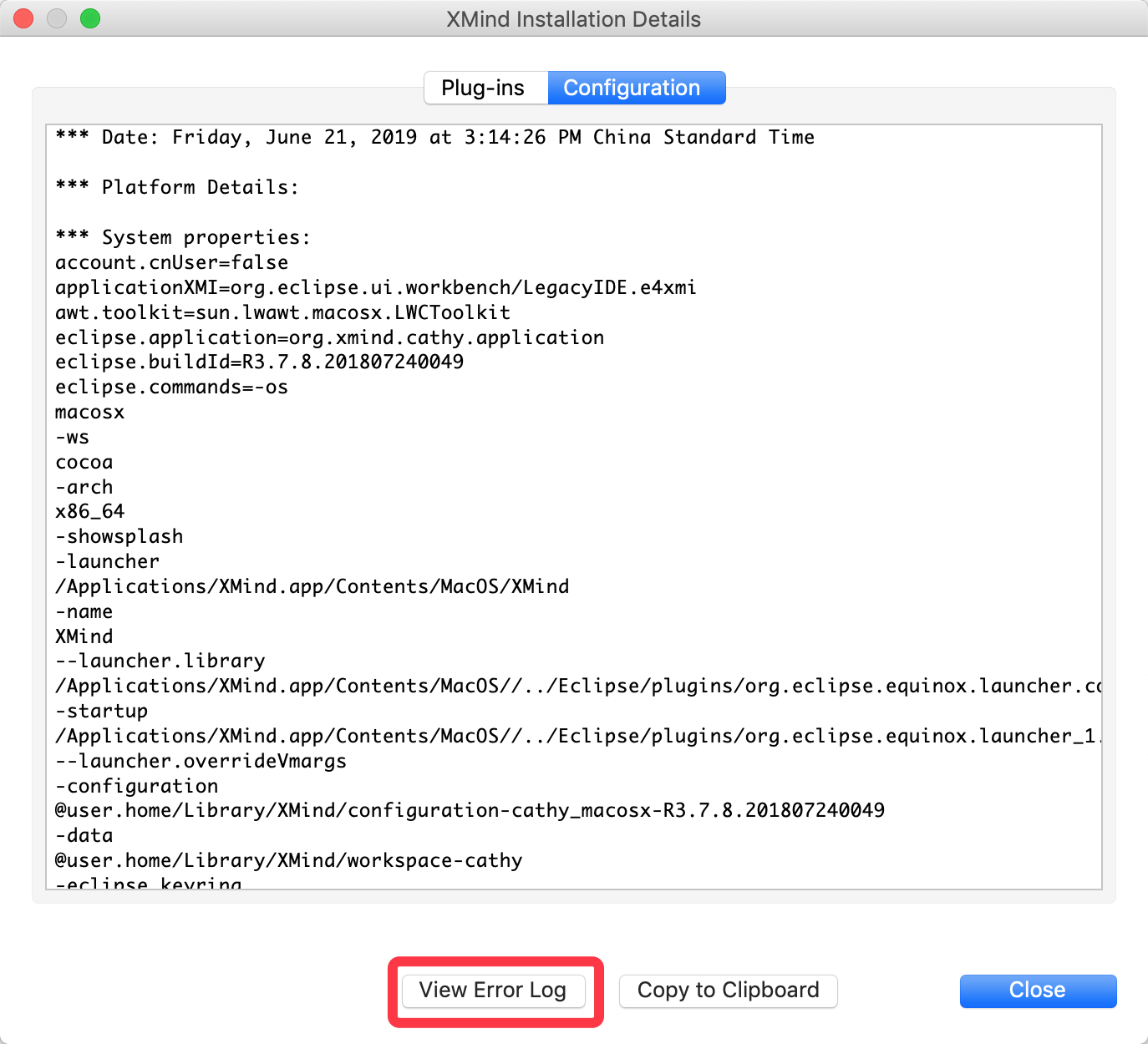
Task: Click the equinox.launcher_1 path line
Action: pos(578,736)
